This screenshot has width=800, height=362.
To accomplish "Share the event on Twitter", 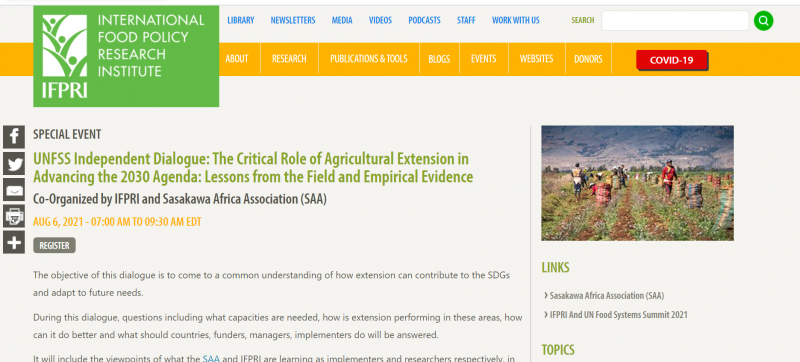I will (x=14, y=164).
